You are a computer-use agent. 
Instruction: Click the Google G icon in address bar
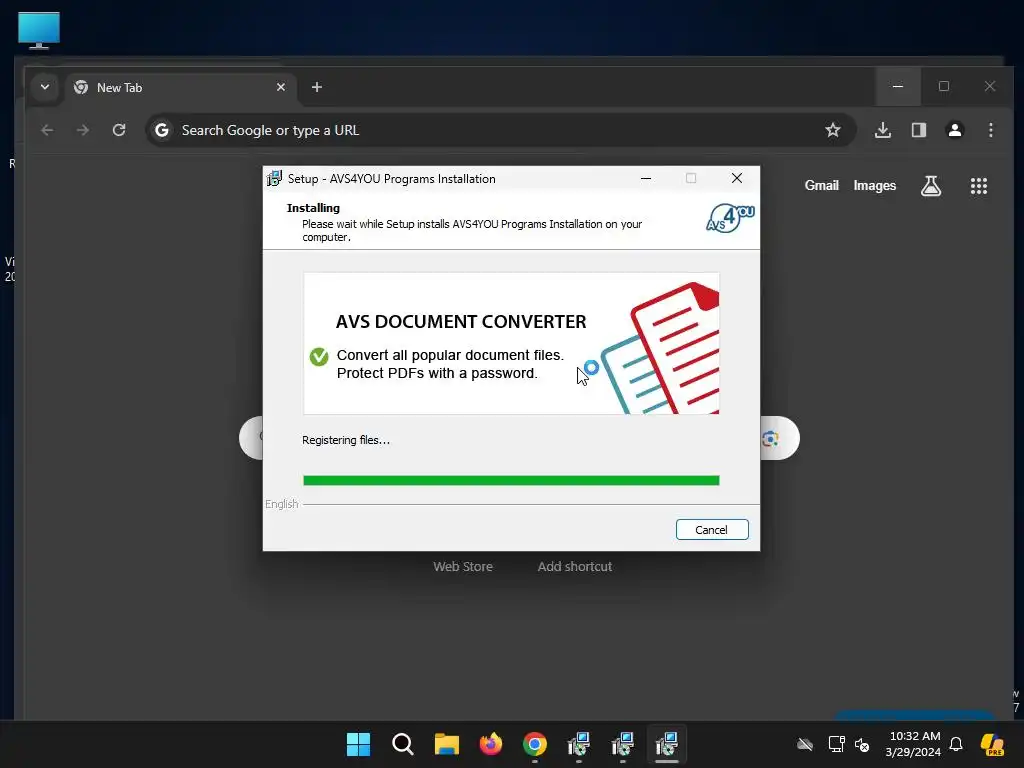pyautogui.click(x=162, y=130)
